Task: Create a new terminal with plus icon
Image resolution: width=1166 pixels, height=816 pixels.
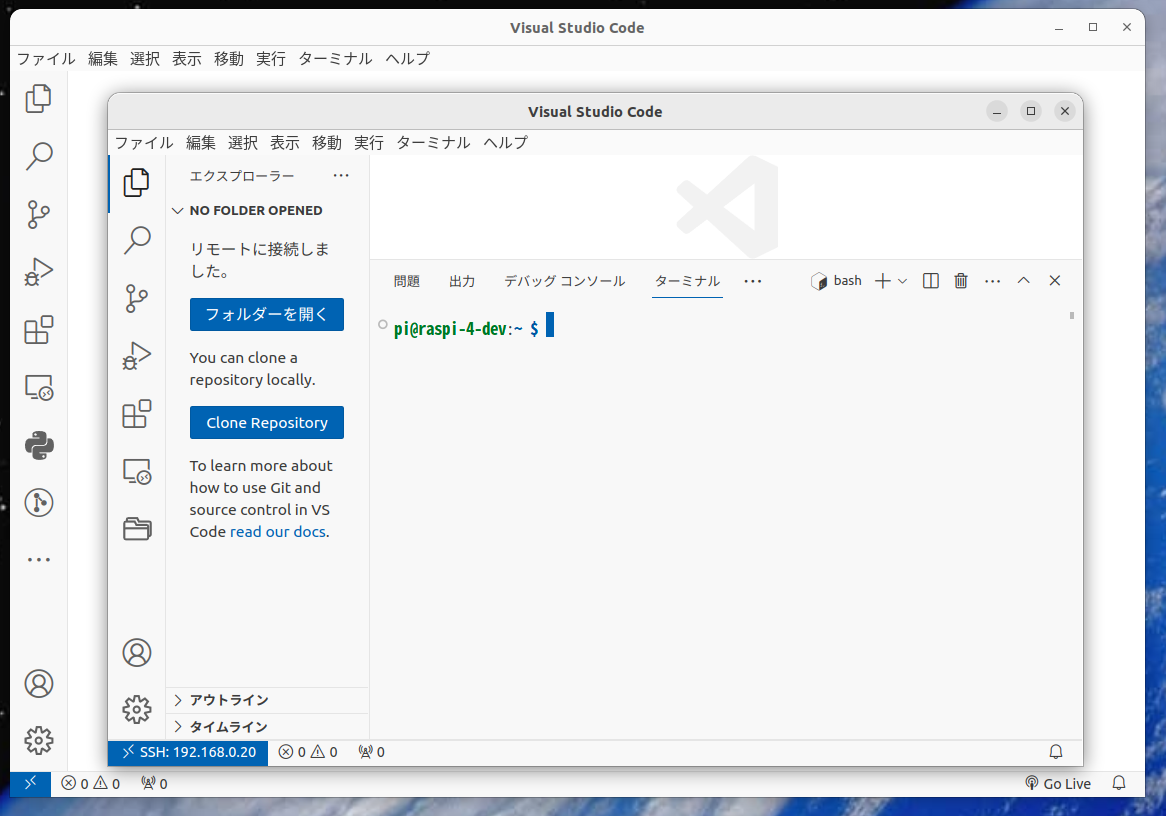Action: tap(883, 280)
